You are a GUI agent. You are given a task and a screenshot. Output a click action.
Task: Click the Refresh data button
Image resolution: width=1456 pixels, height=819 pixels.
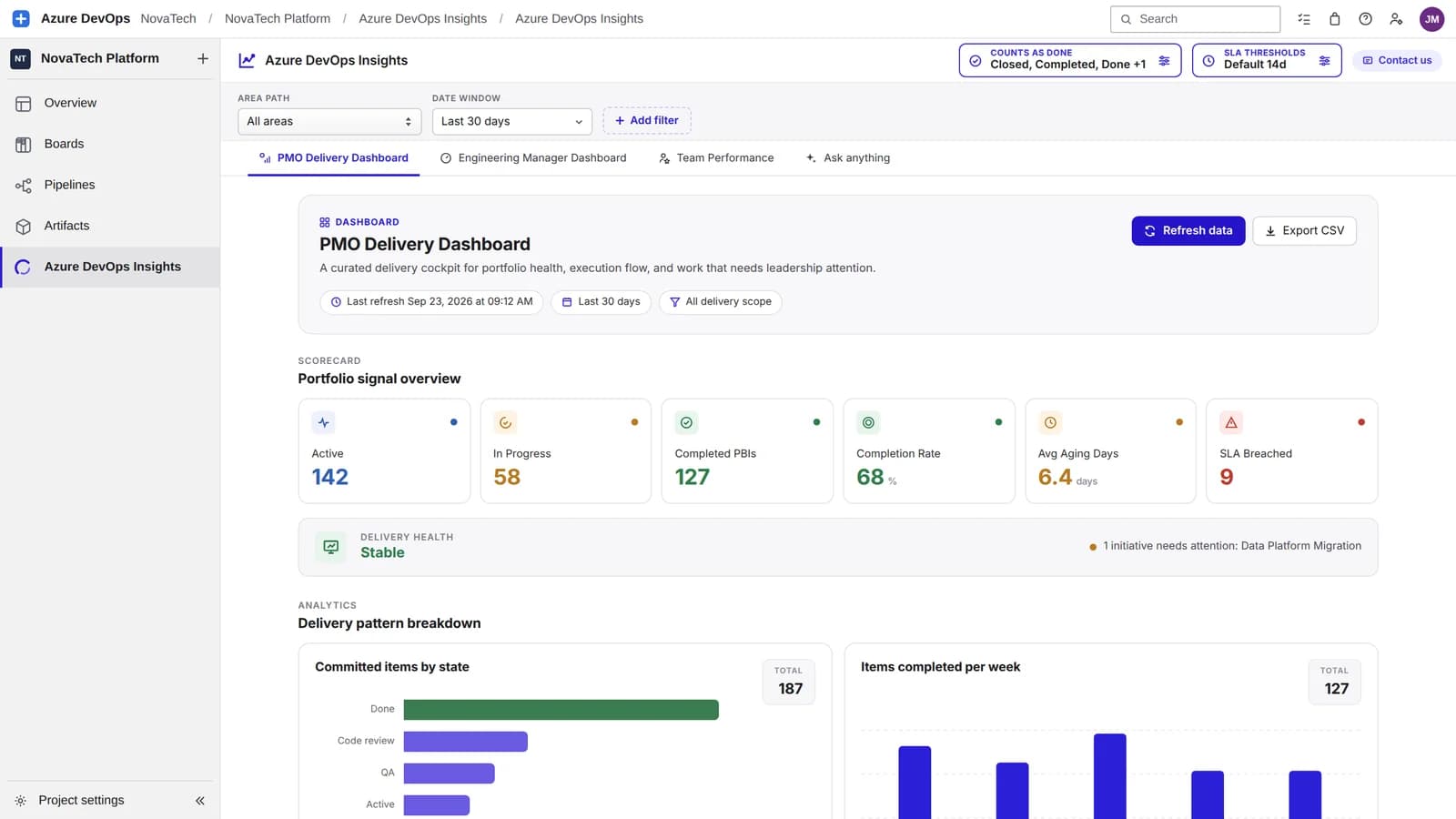point(1188,230)
